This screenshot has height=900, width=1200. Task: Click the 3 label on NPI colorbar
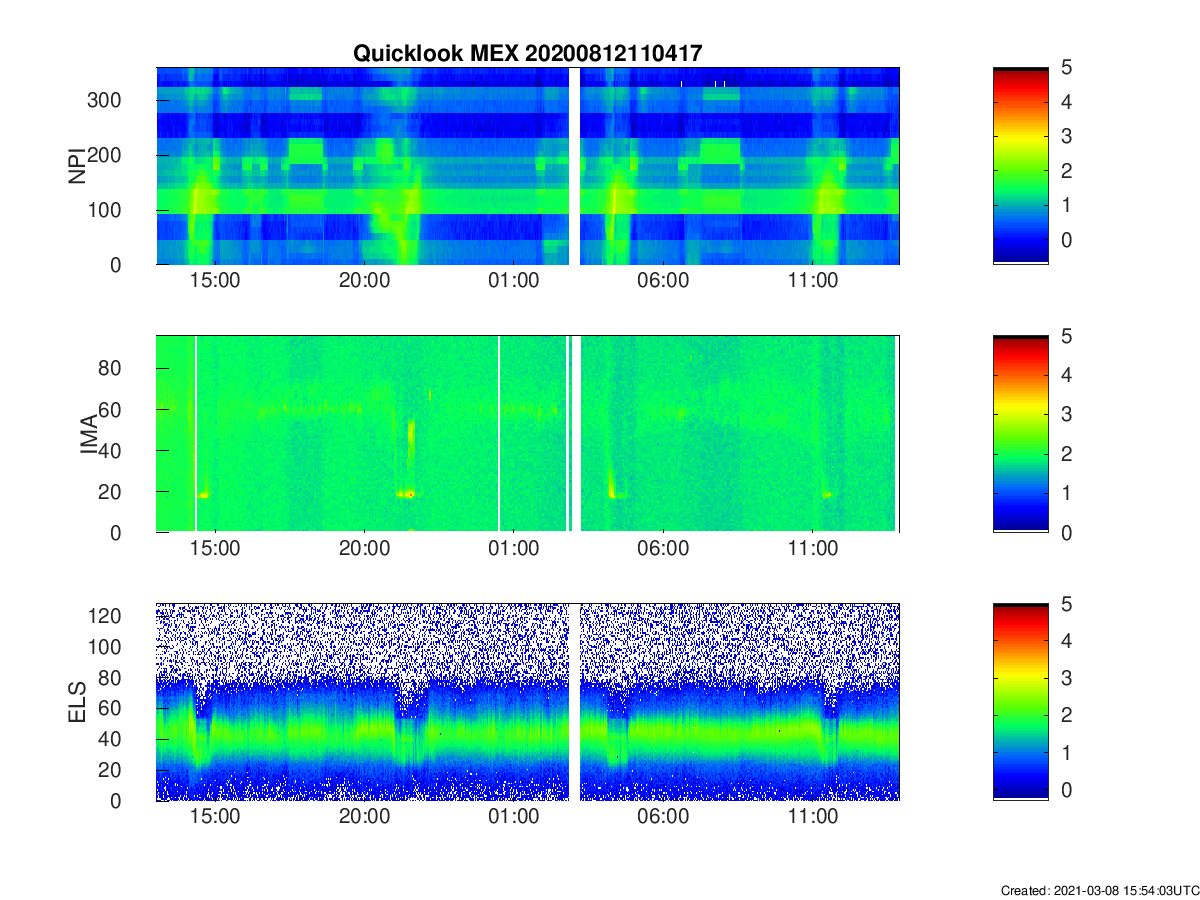point(1066,136)
